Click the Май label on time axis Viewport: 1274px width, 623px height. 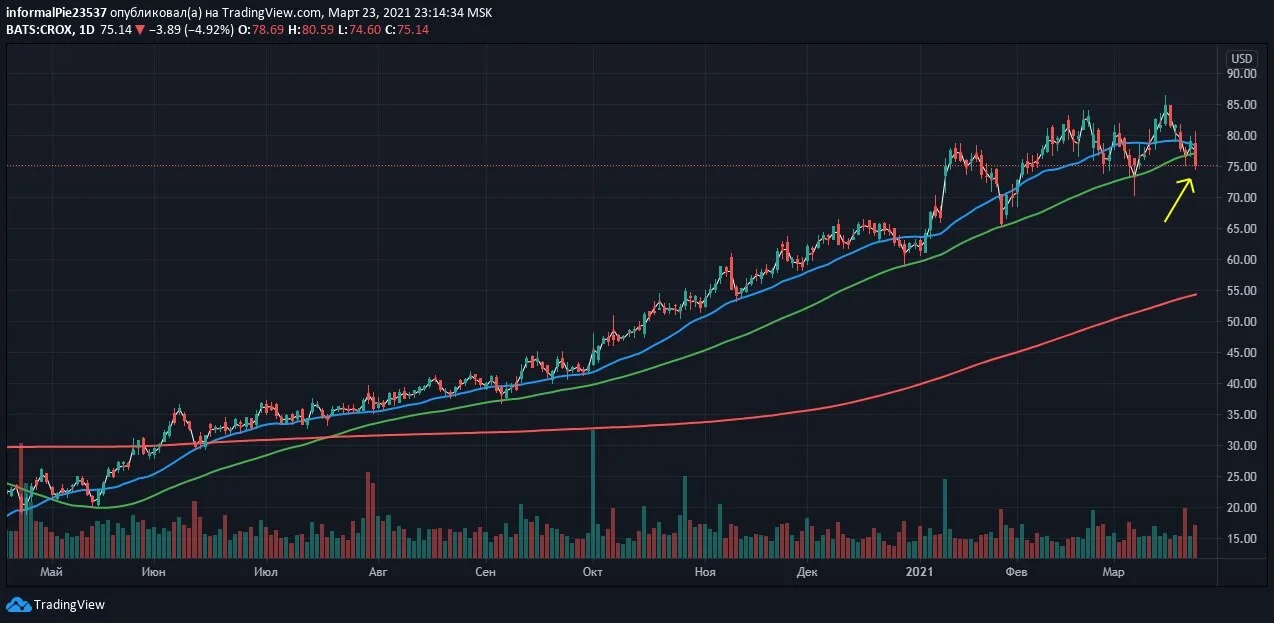click(x=52, y=572)
